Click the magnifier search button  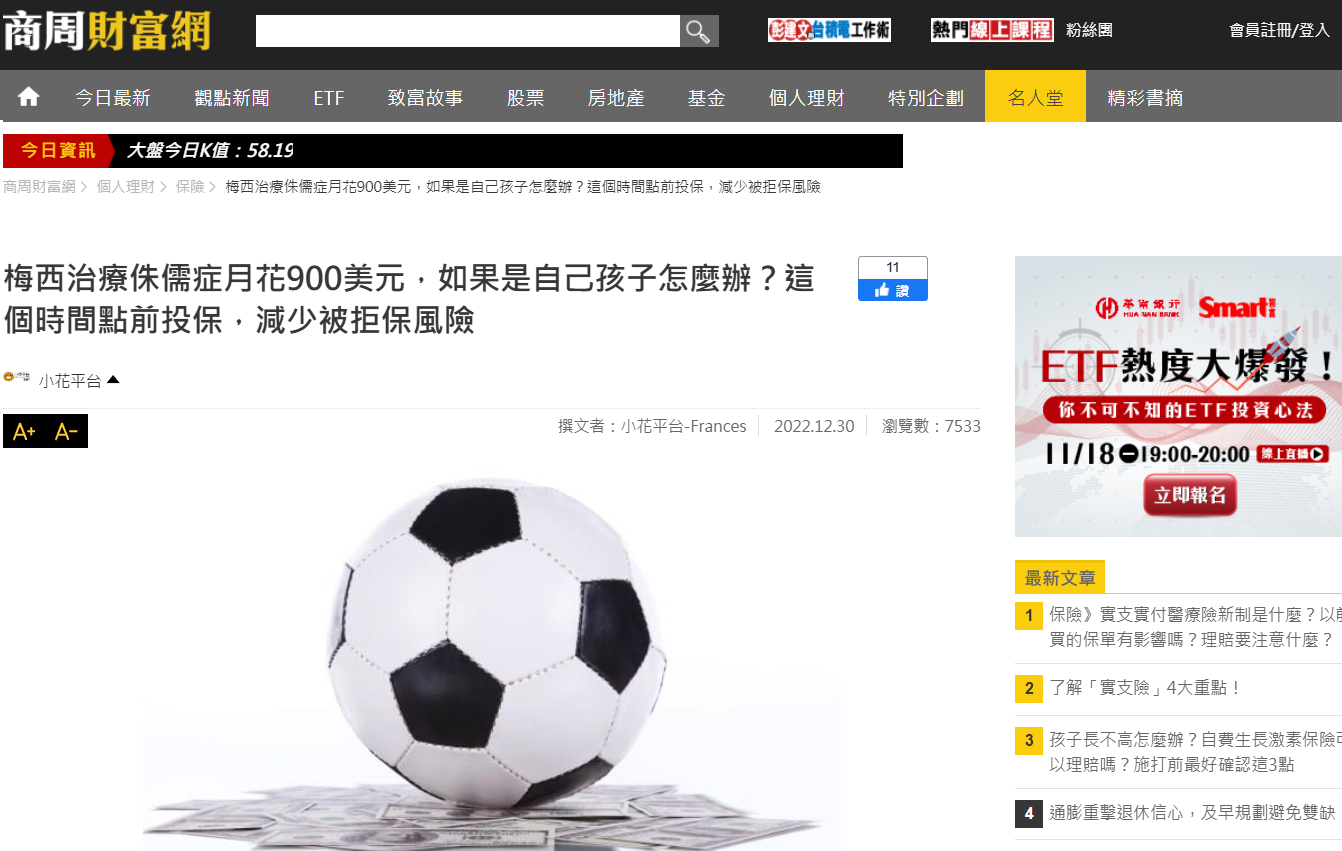pos(699,31)
